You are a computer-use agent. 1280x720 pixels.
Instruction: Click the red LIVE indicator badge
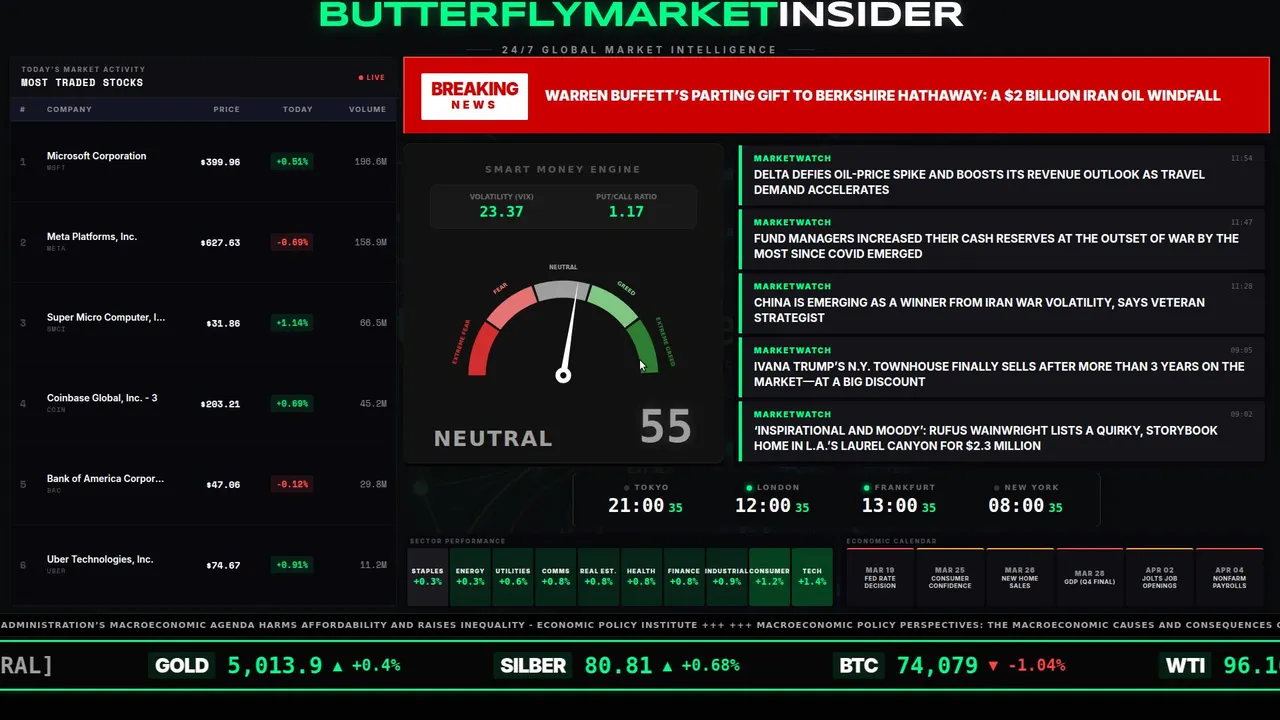pyautogui.click(x=372, y=77)
